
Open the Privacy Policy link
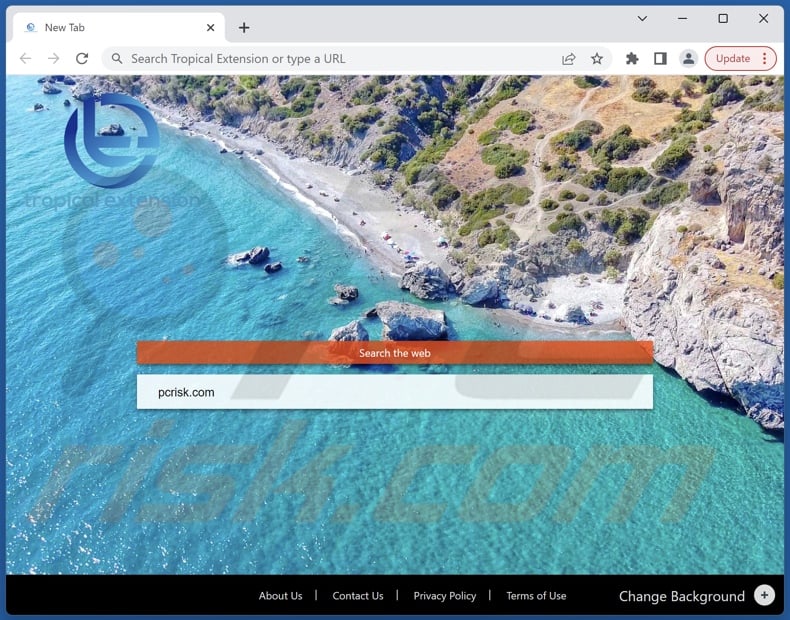click(445, 596)
